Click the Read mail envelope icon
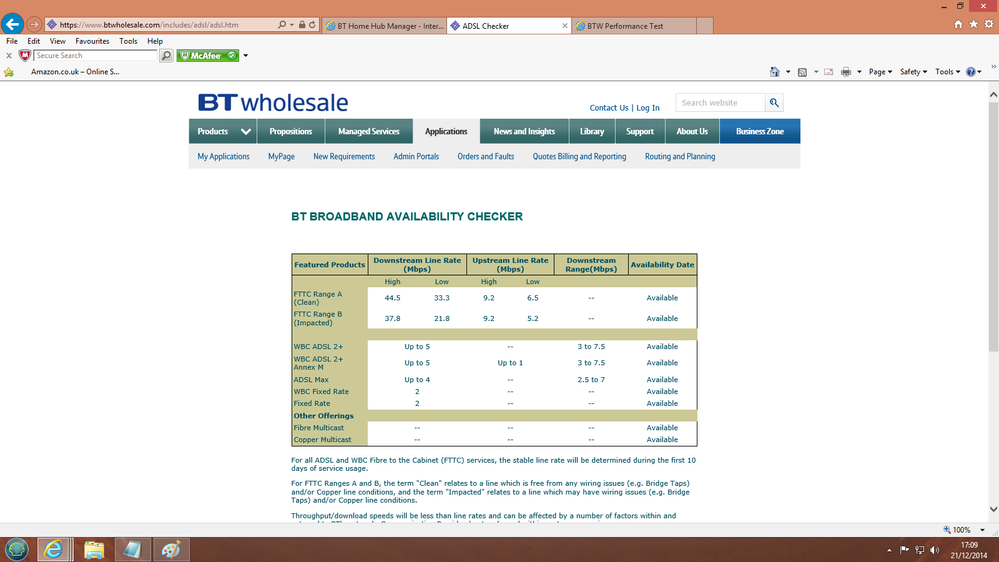The height and width of the screenshot is (562, 999). tap(828, 72)
